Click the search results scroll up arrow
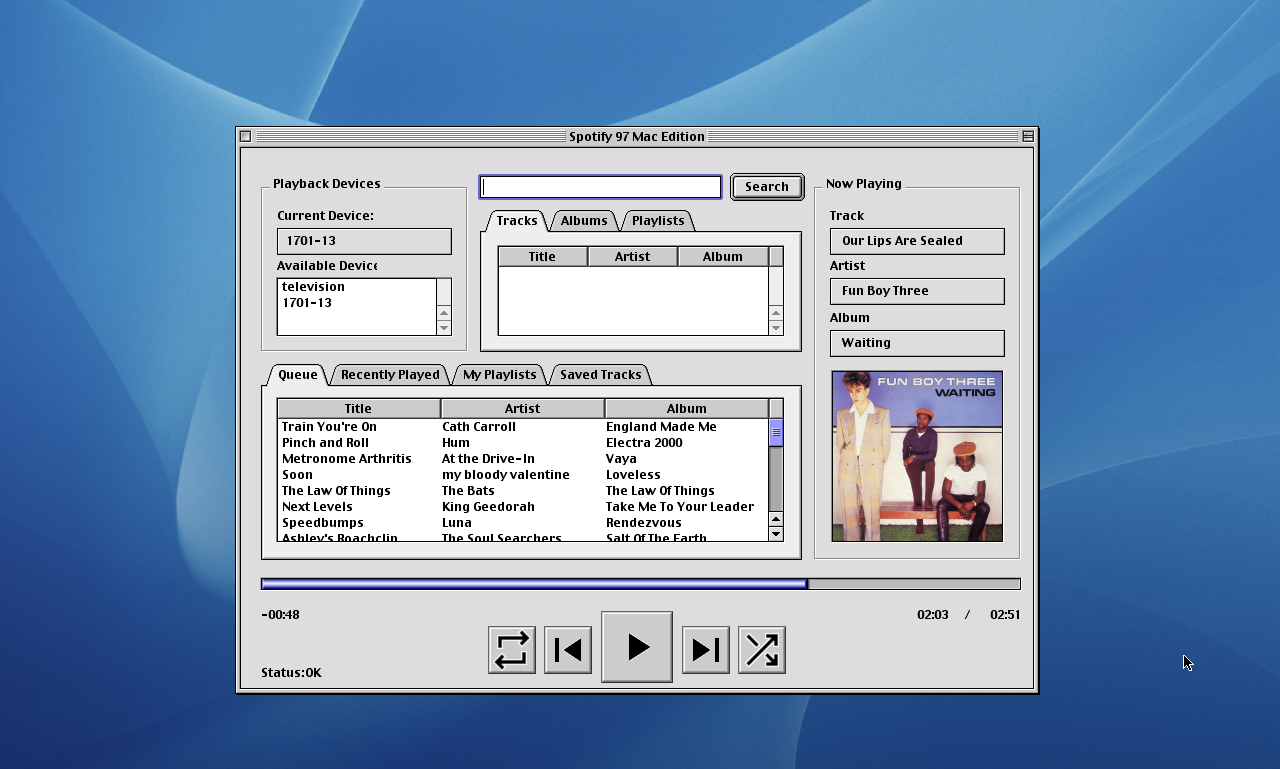Image resolution: width=1280 pixels, height=769 pixels. click(776, 313)
